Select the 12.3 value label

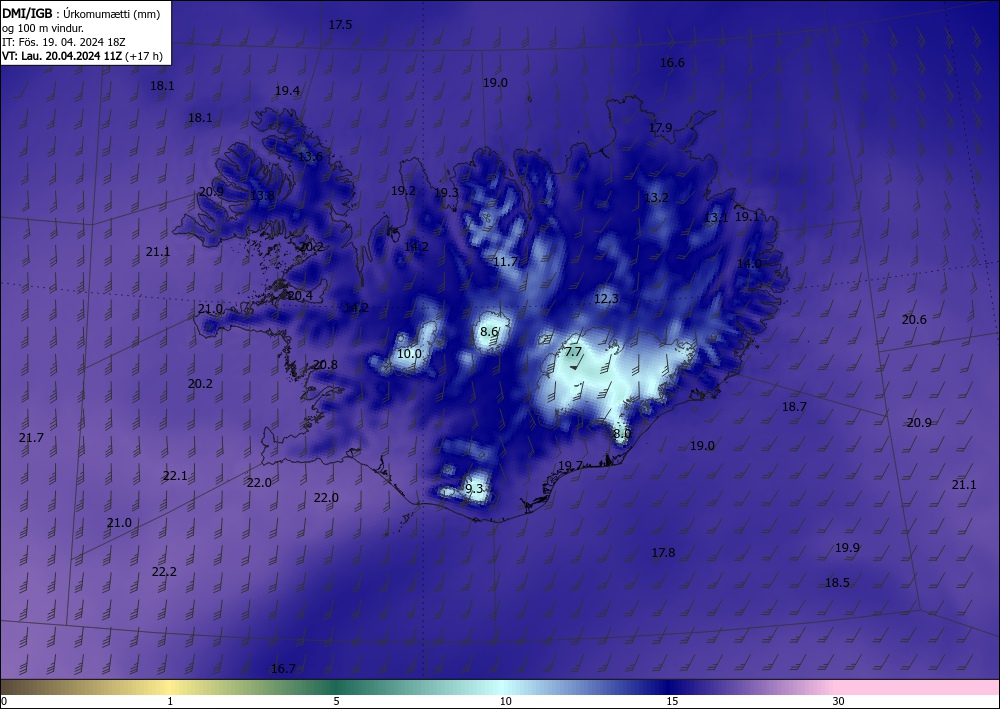tap(607, 298)
